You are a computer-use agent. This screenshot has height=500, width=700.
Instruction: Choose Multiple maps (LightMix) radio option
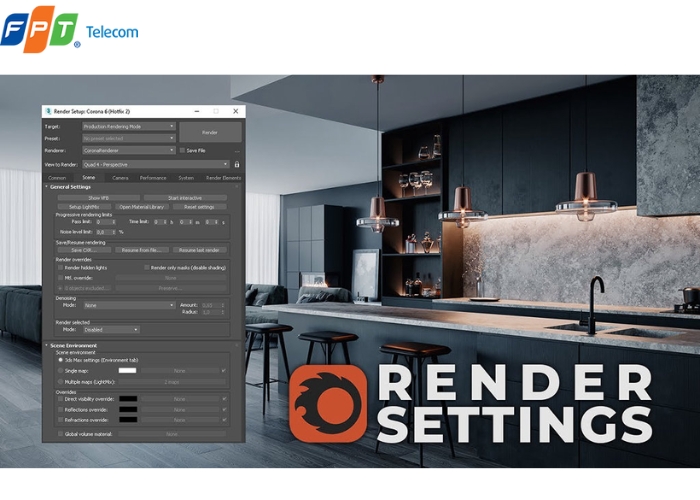(60, 382)
